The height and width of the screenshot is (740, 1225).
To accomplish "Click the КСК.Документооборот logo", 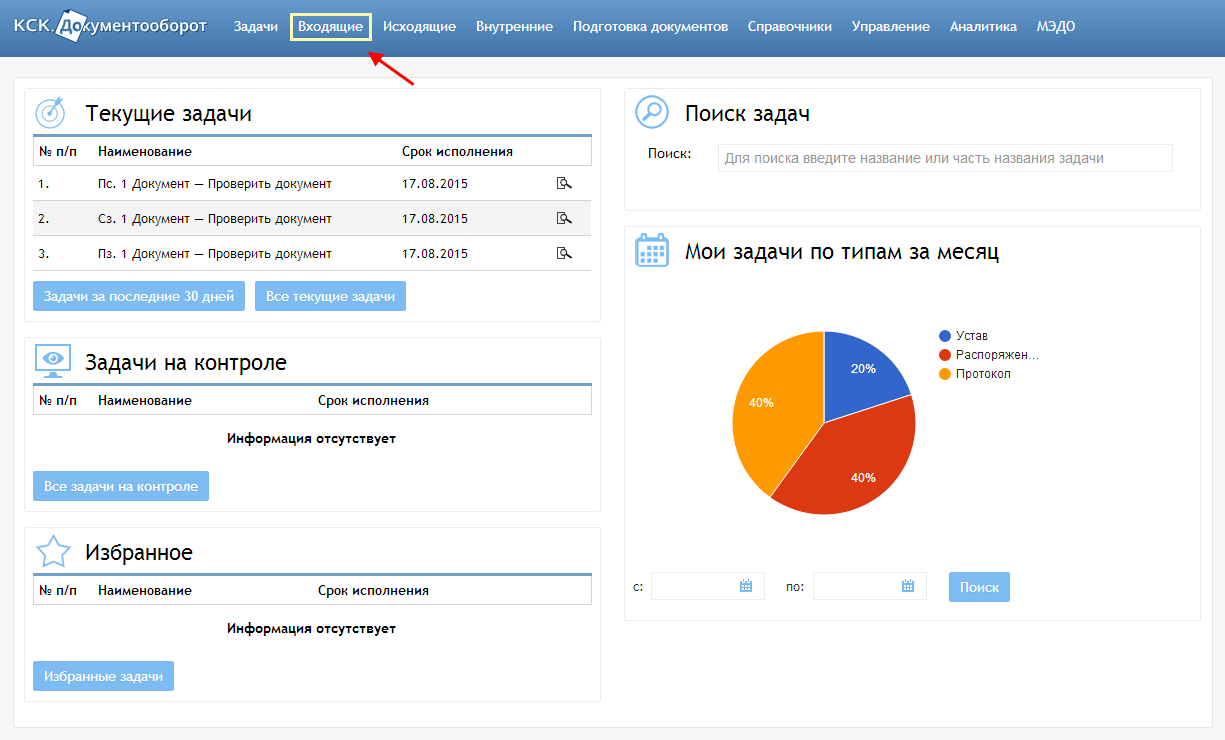I will [110, 26].
